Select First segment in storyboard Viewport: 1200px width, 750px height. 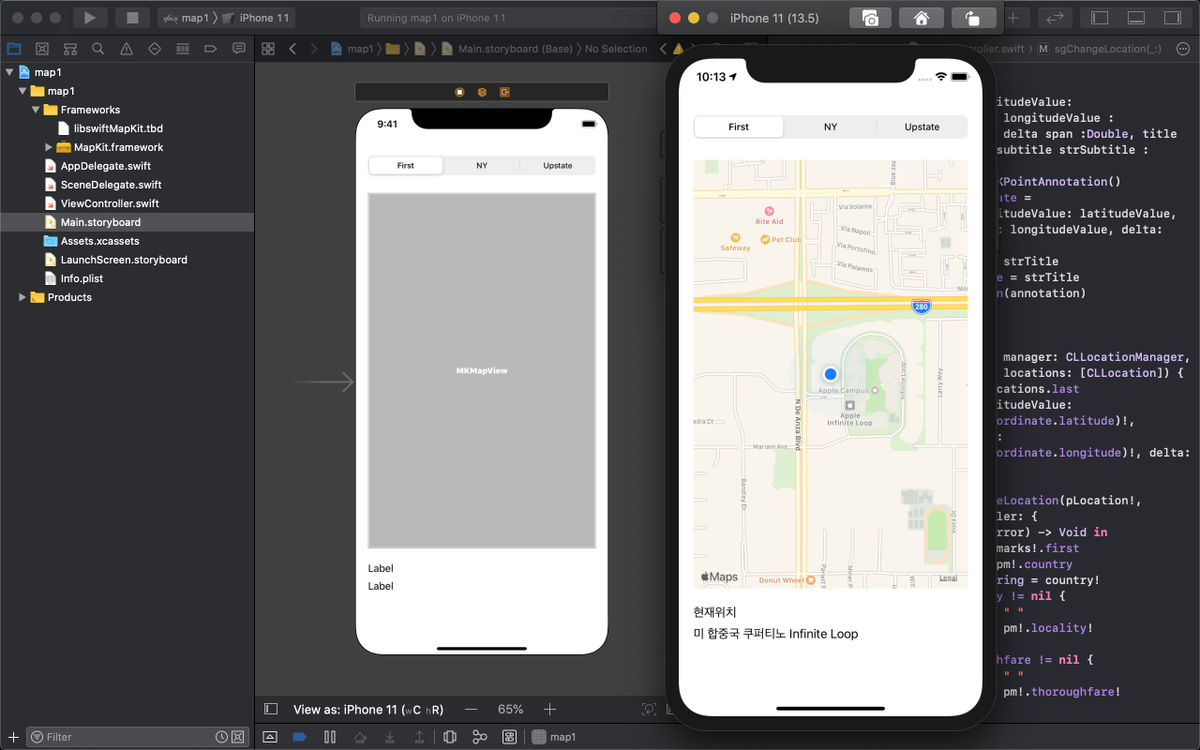click(x=405, y=166)
